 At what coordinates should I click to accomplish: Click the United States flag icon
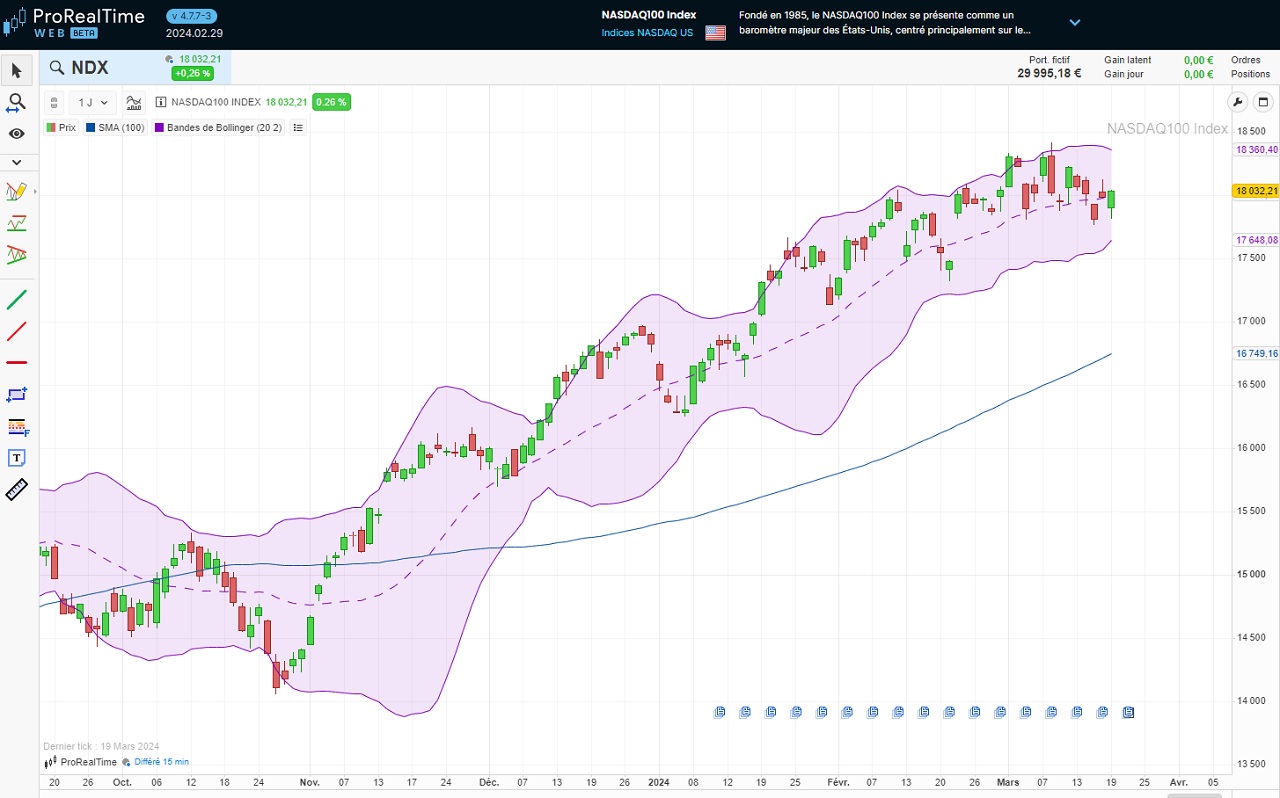[x=715, y=33]
